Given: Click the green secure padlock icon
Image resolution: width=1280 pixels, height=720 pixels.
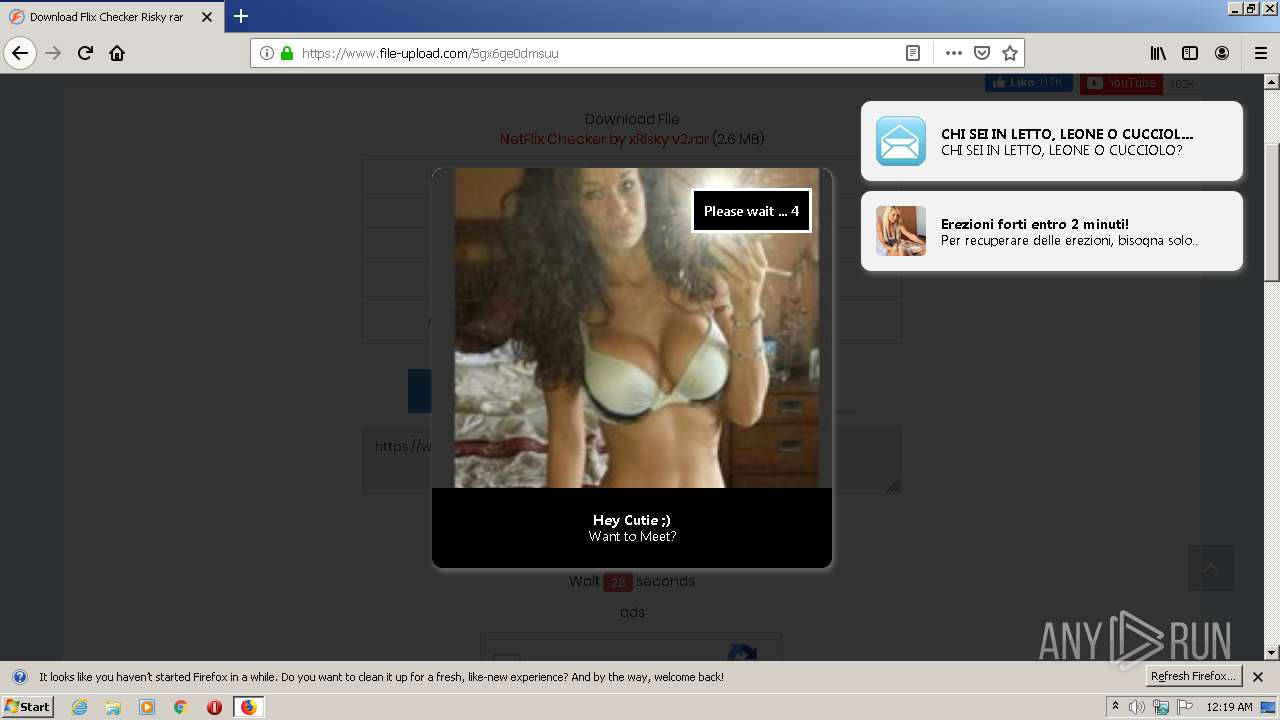Looking at the screenshot, I should coord(287,53).
